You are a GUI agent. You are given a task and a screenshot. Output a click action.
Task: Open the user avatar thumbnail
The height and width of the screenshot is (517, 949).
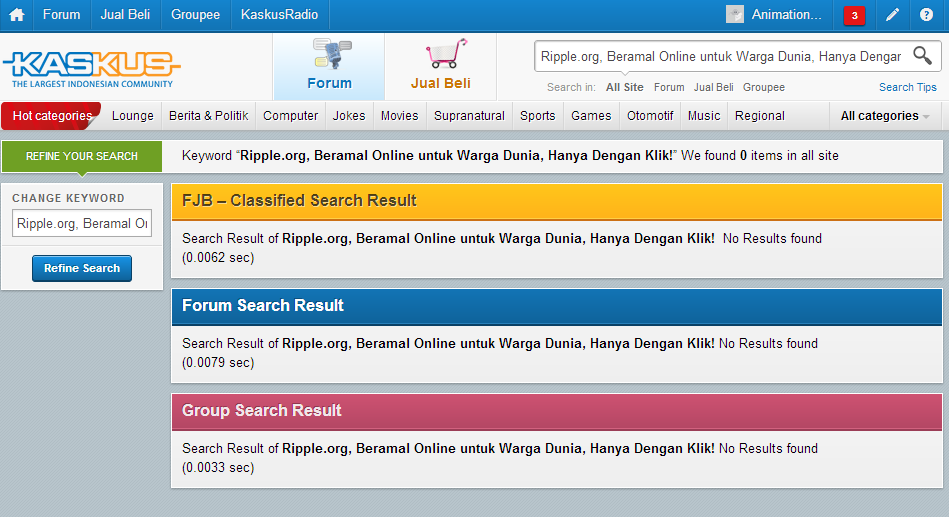click(735, 15)
